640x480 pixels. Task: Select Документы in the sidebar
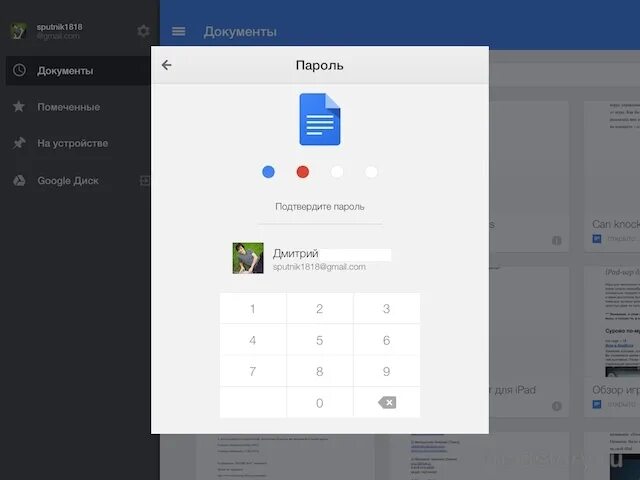[x=78, y=71]
